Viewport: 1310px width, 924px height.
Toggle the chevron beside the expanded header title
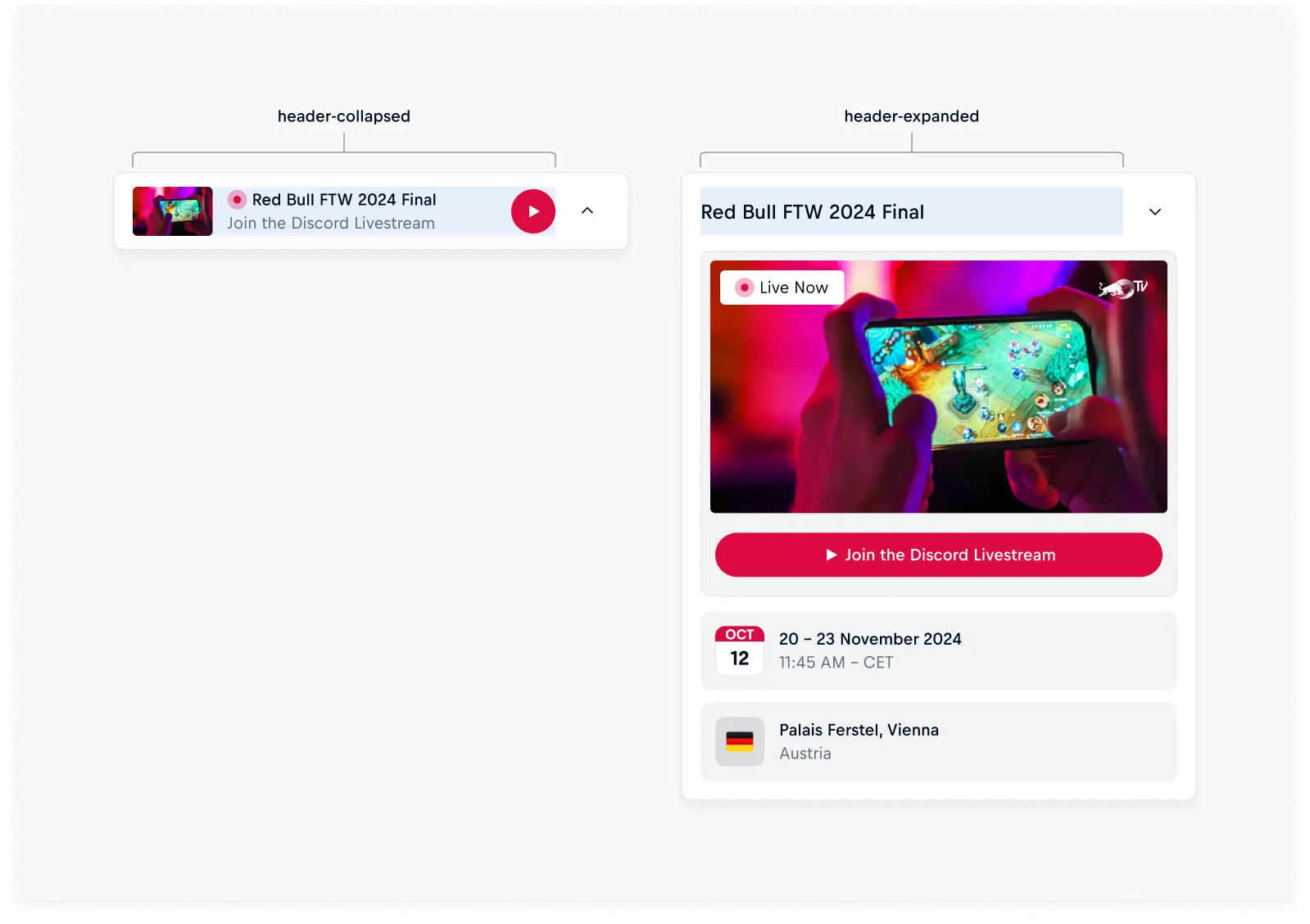1155,212
